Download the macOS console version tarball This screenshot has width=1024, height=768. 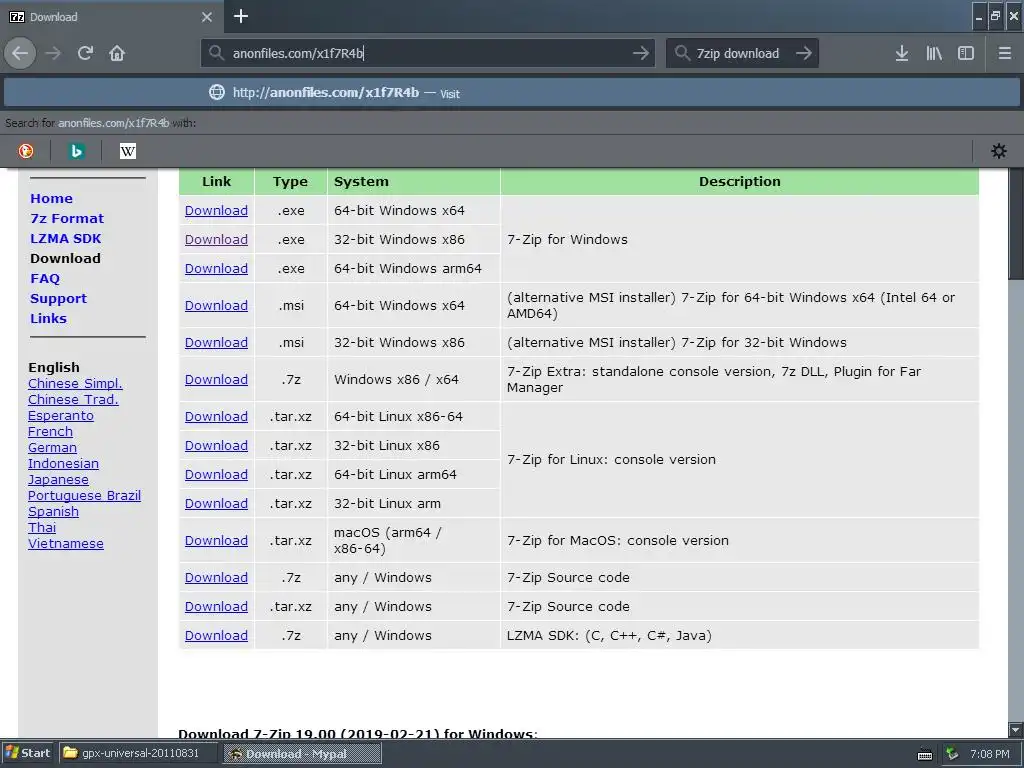[216, 541]
